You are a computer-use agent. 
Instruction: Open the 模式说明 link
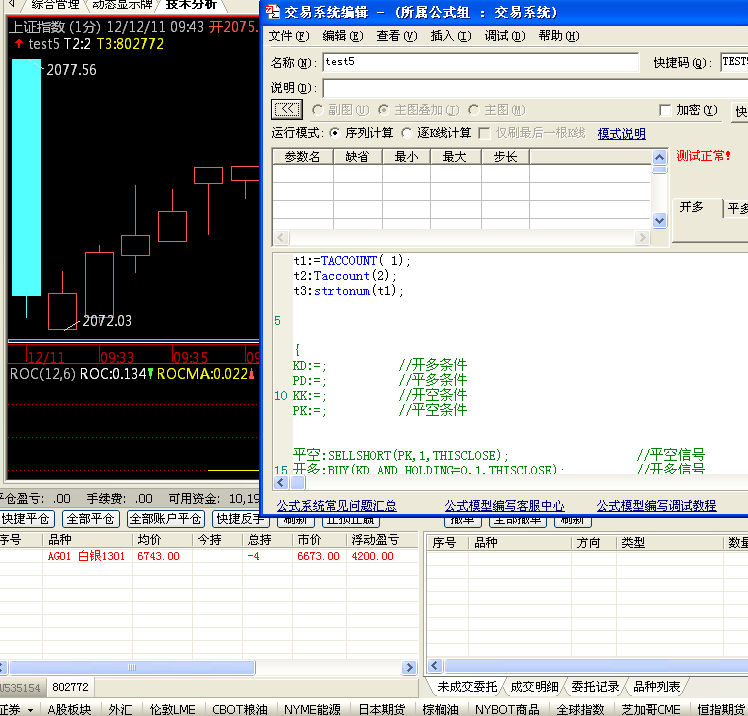coord(621,134)
